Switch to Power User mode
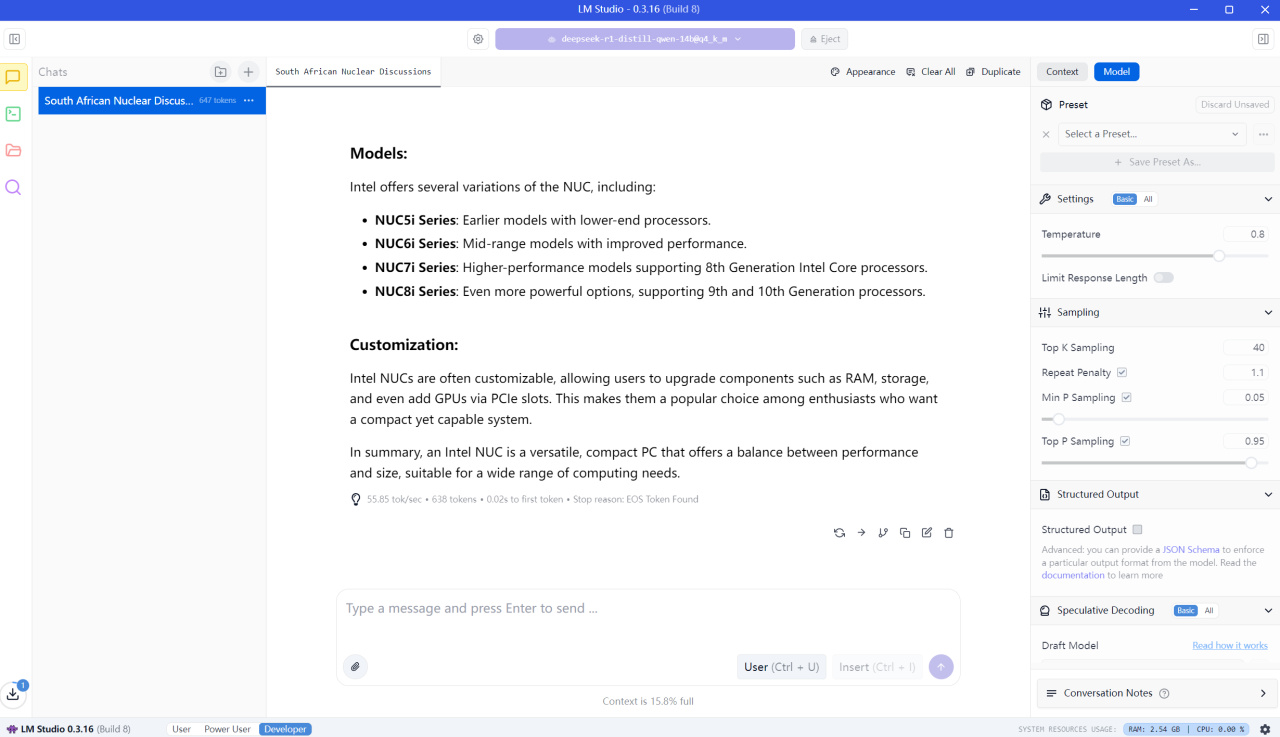Image resolution: width=1280 pixels, height=737 pixels. coord(227,729)
